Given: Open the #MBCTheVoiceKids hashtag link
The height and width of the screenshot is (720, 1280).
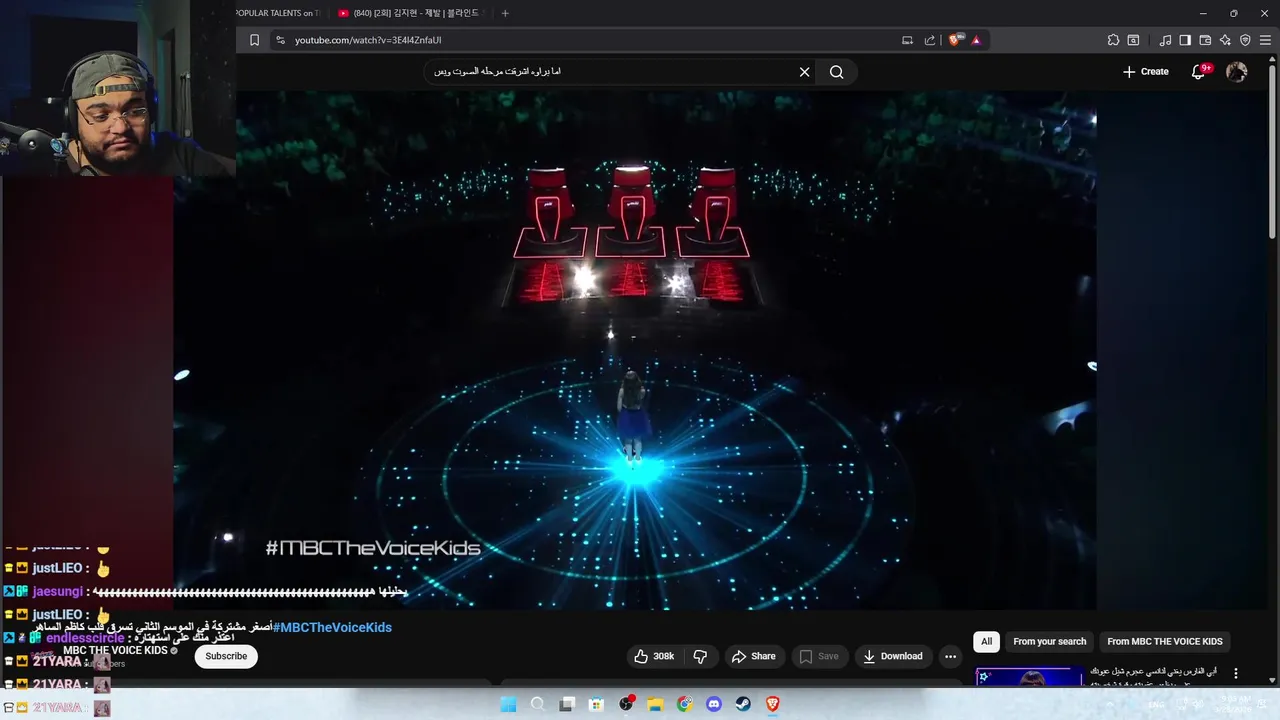Looking at the screenshot, I should point(332,627).
